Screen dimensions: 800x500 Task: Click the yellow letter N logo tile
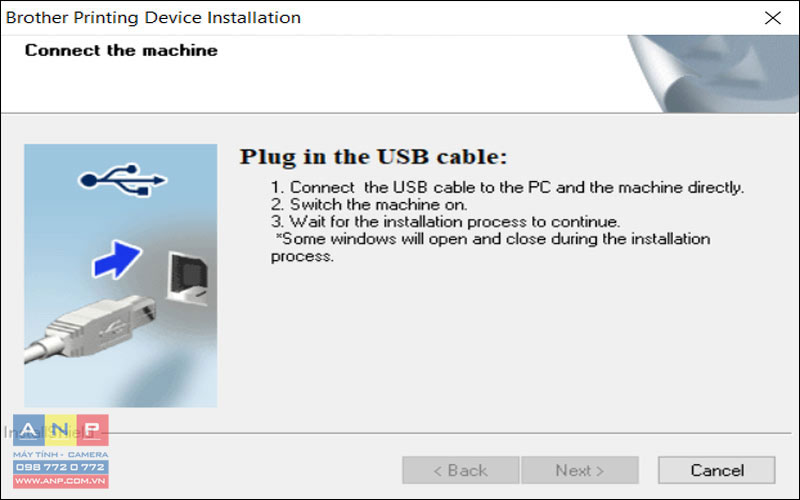pos(61,430)
